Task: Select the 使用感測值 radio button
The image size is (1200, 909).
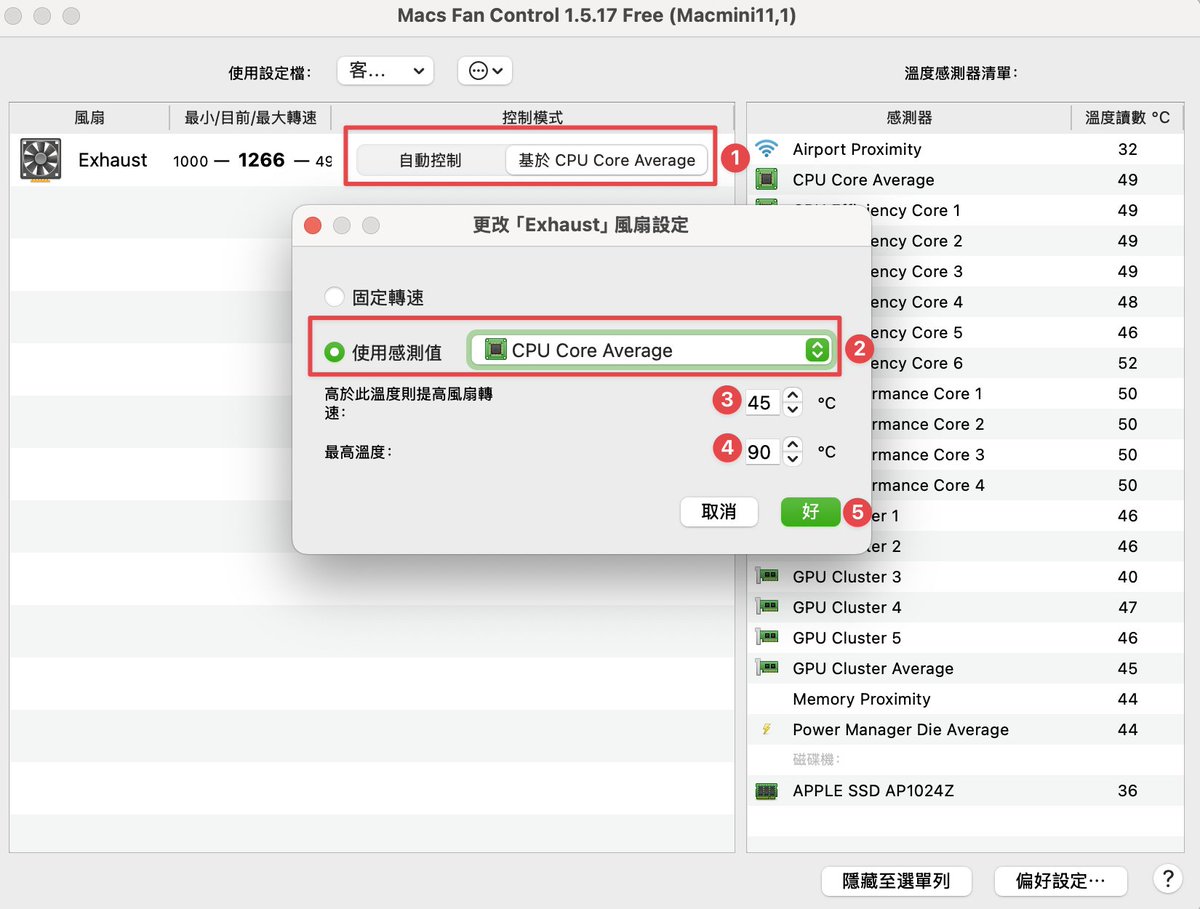Action: (335, 352)
